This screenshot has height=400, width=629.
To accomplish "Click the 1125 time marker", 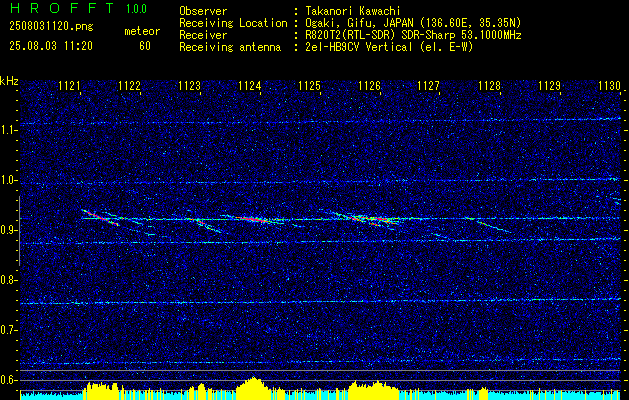I will [309, 85].
